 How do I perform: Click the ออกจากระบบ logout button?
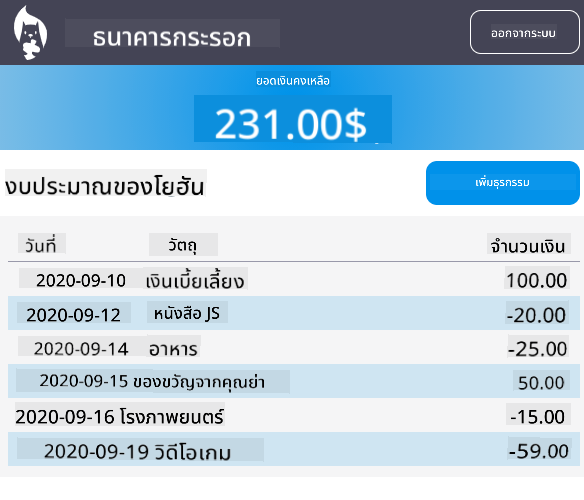pos(524,32)
